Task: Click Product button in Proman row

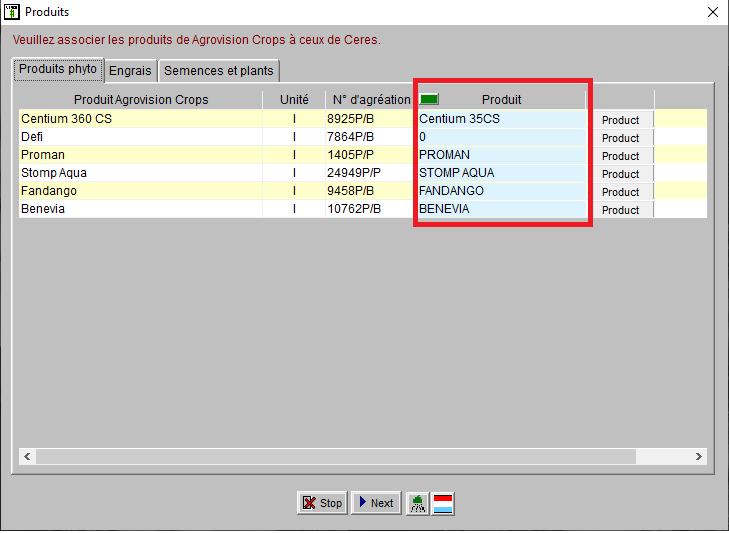Action: pyautogui.click(x=621, y=156)
